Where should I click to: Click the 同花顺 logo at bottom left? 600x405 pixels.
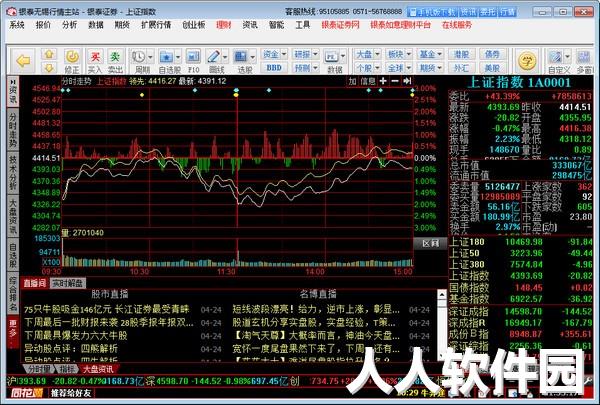pos(26,392)
